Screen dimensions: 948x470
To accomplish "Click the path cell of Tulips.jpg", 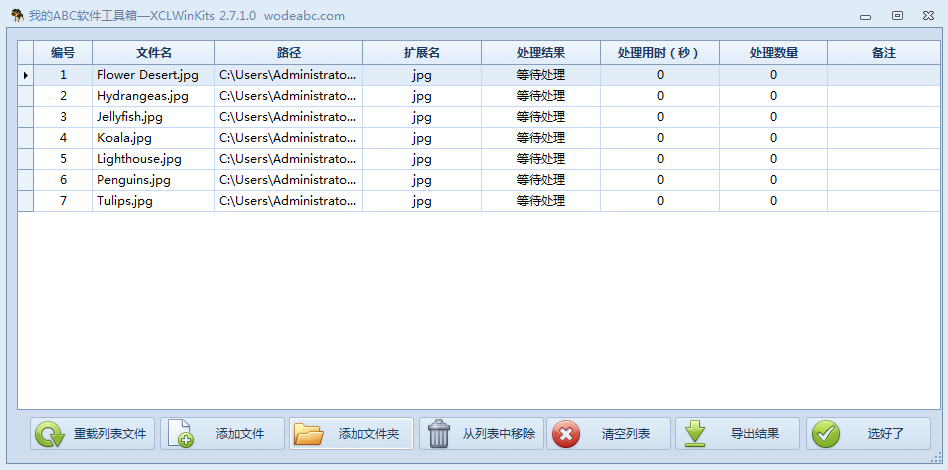I will (288, 201).
